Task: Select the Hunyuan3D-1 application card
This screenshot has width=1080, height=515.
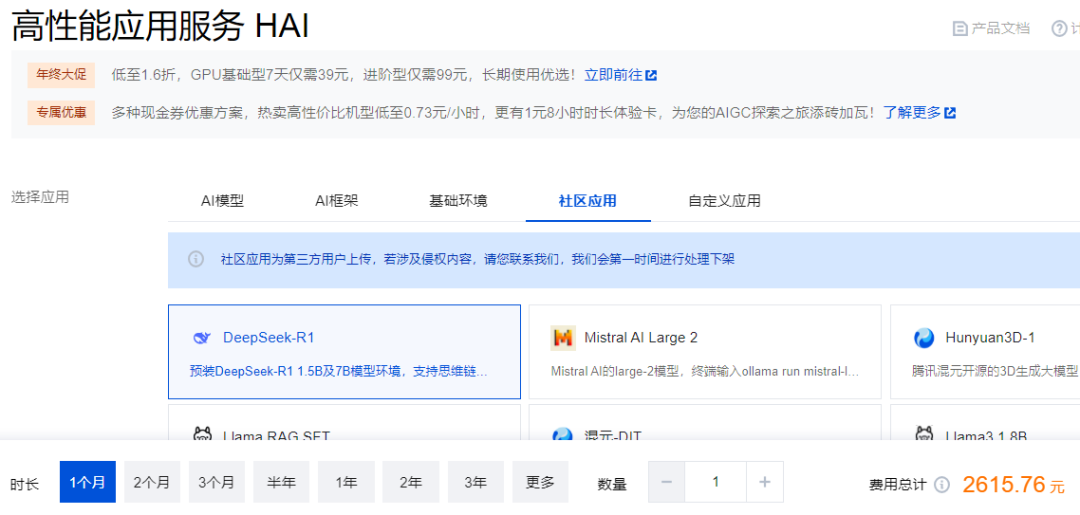Action: tap(985, 352)
